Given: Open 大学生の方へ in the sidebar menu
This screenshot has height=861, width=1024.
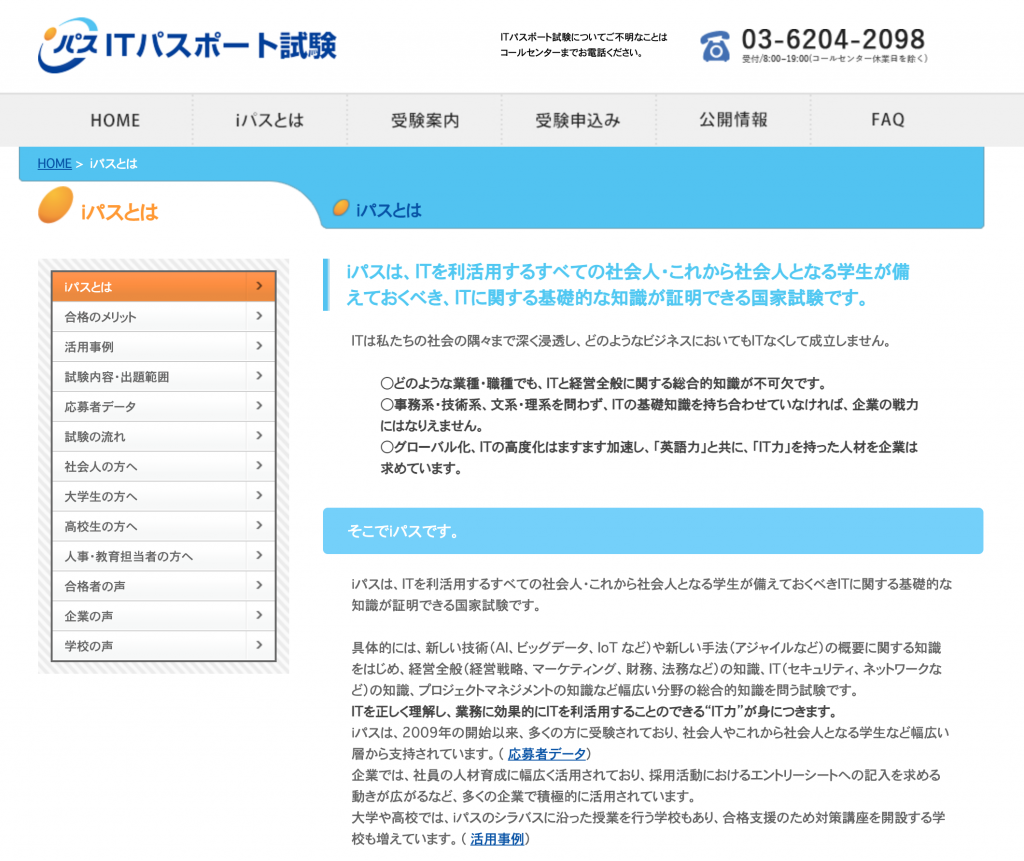Looking at the screenshot, I should [164, 496].
